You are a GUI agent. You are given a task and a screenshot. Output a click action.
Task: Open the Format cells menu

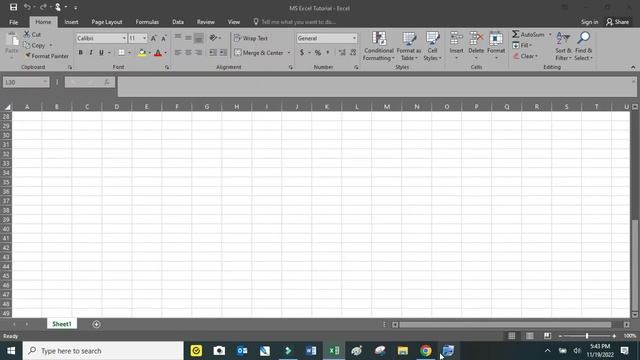click(496, 45)
